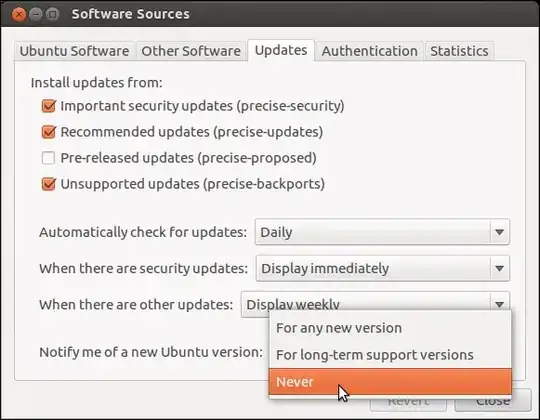The image size is (540, 420).
Task: Click the Daily combo box arrow
Action: click(499, 232)
